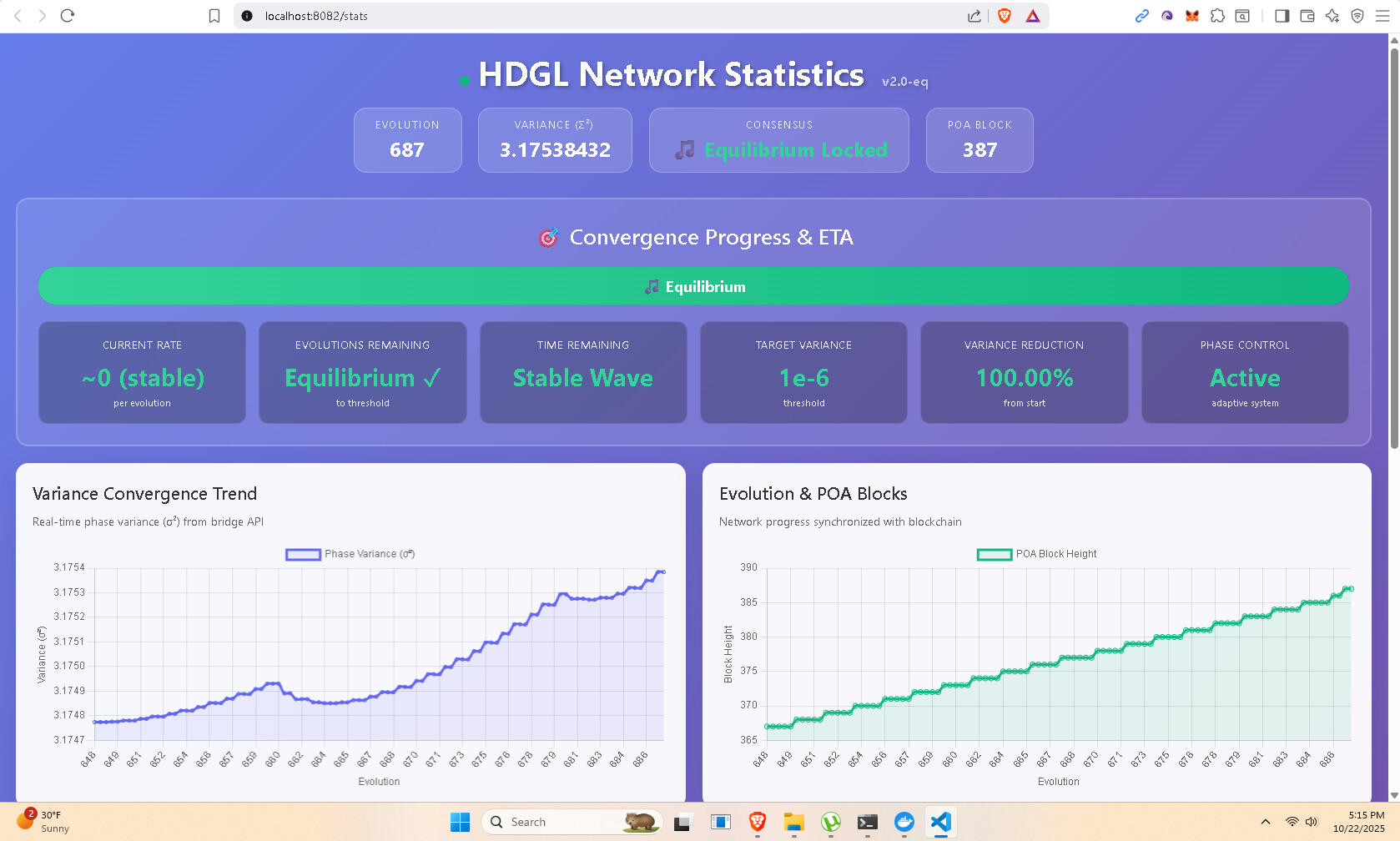1400x841 pixels.
Task: Expand the system tray hidden icons chevron
Action: pos(1266,822)
